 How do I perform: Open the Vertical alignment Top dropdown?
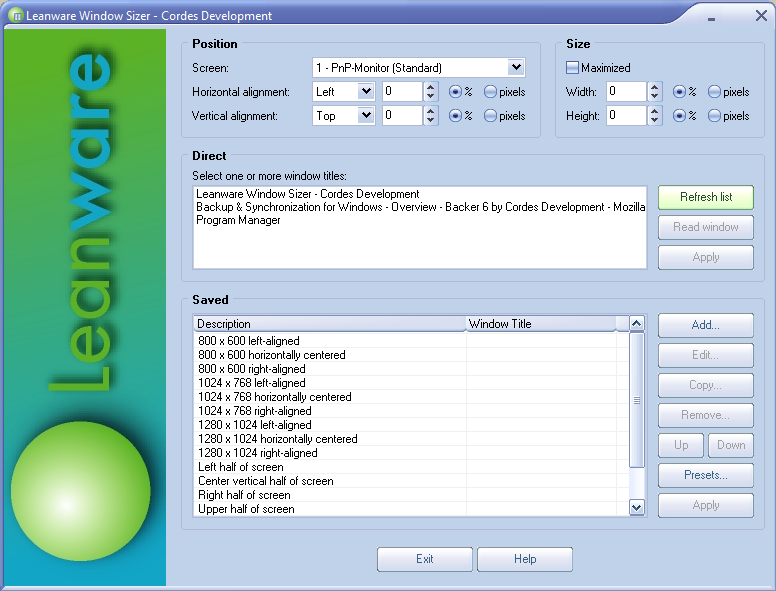click(x=366, y=115)
